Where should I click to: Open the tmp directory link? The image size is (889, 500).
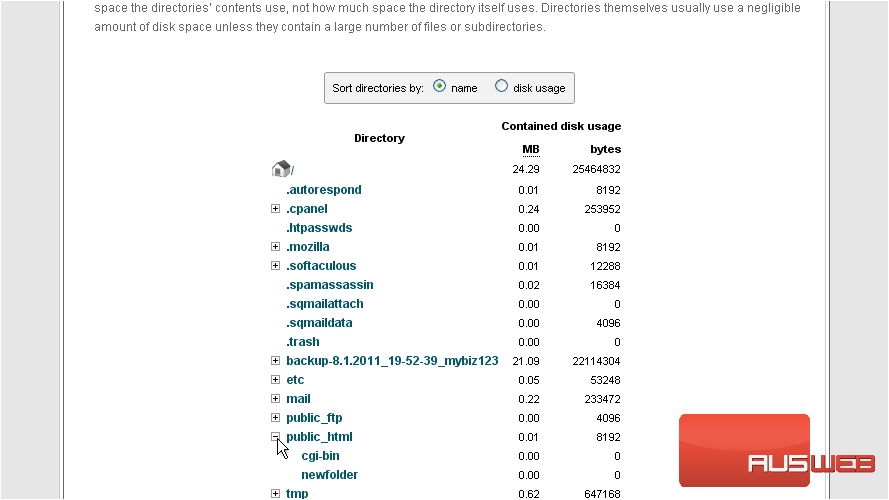pos(297,493)
